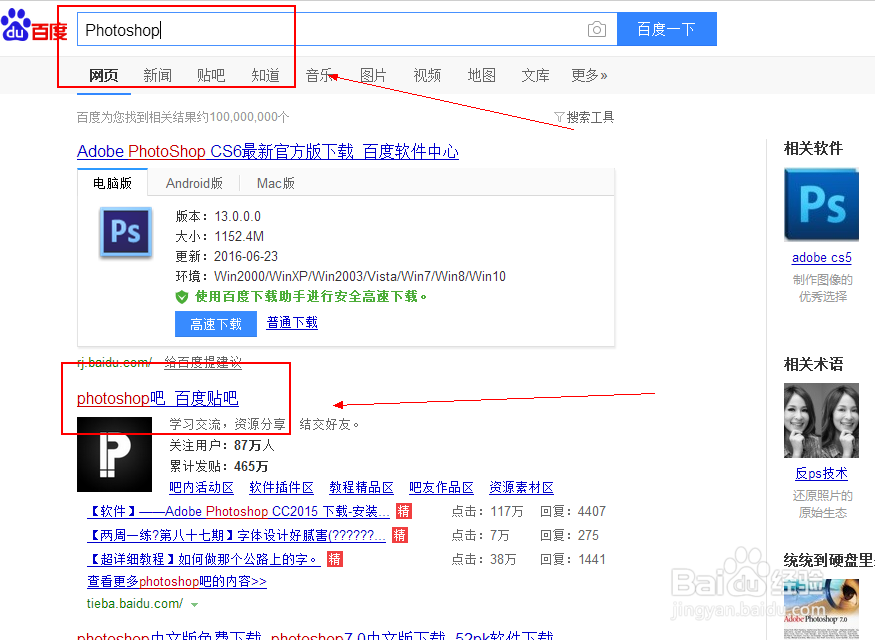Switch to the 图片 tab

coord(373,75)
